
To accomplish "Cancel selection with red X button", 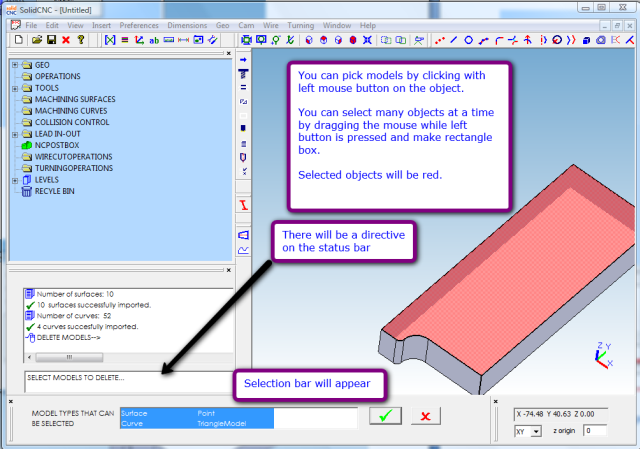I will 426,416.
